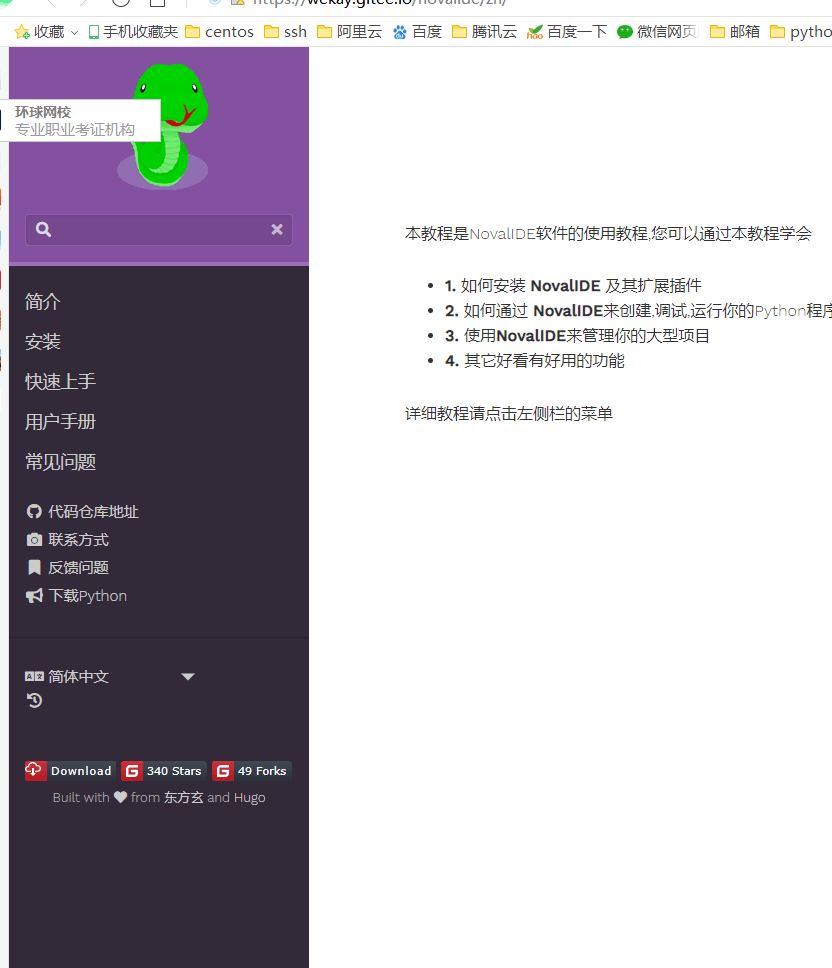This screenshot has width=832, height=968.
Task: Click the magnifier search icon in sidebar
Action: pos(43,230)
